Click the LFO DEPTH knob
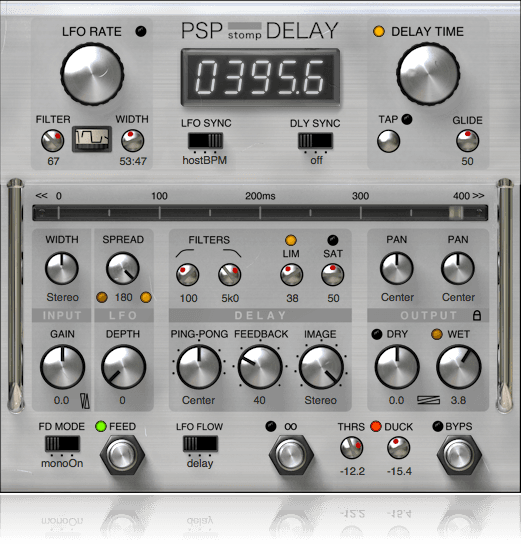Image resolution: width=521 pixels, height=544 pixels. 123,367
